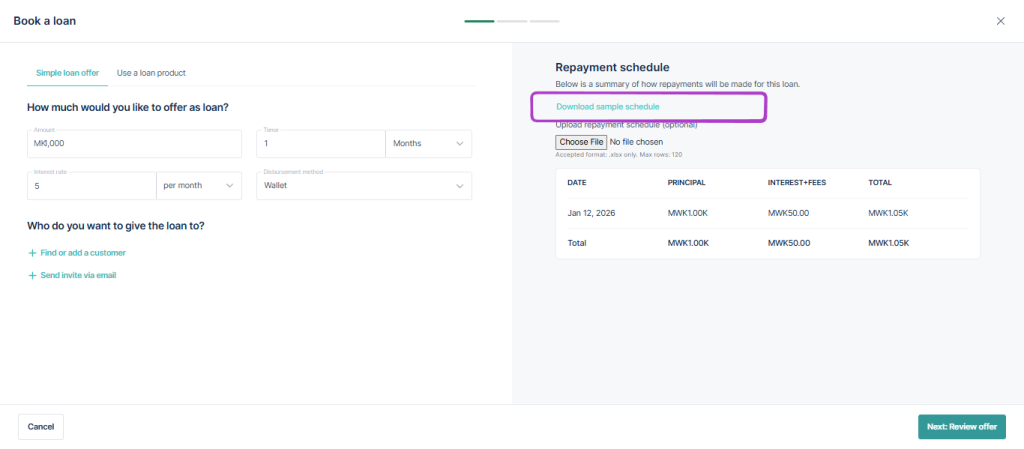
Task: Click into the Tenor input field
Action: click(x=320, y=144)
